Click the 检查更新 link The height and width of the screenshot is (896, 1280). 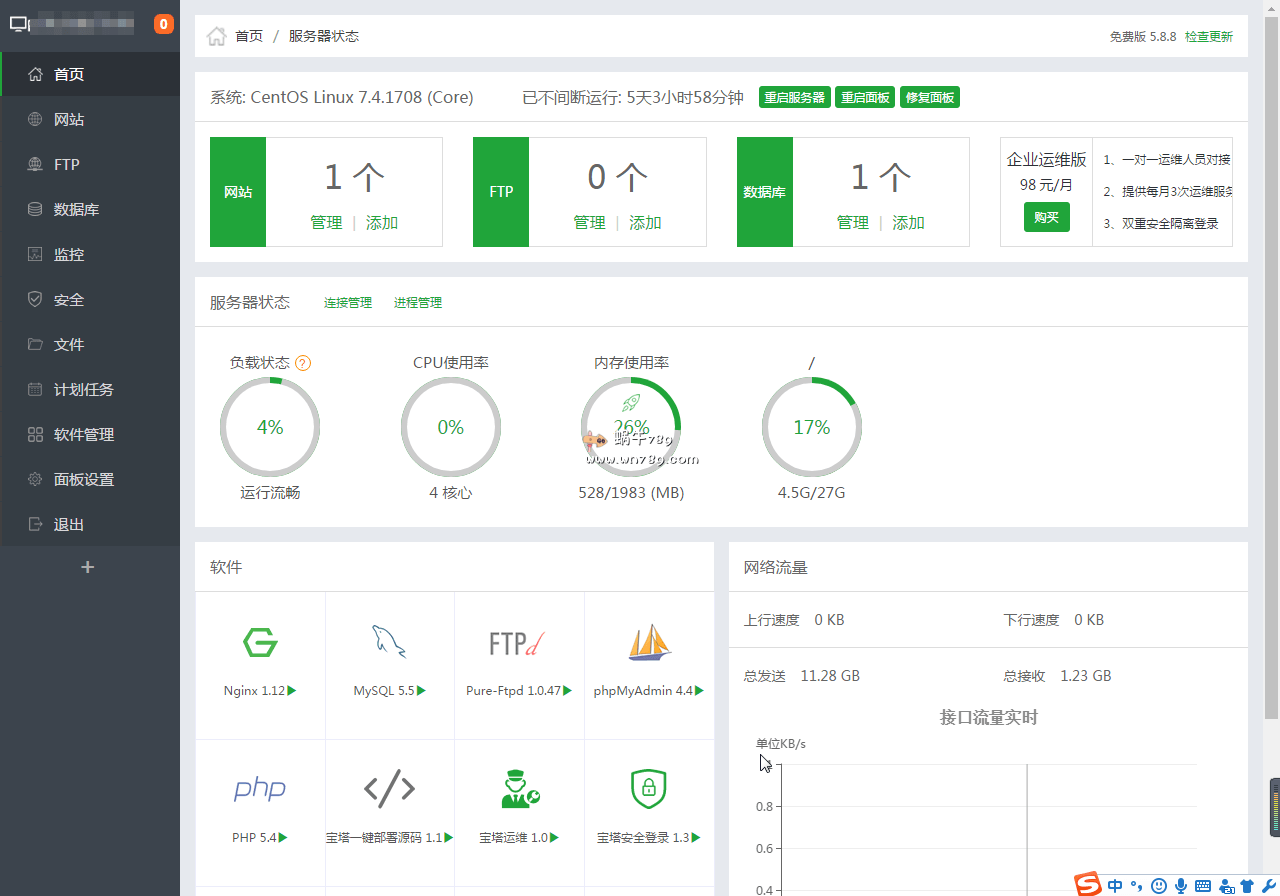(x=1209, y=37)
